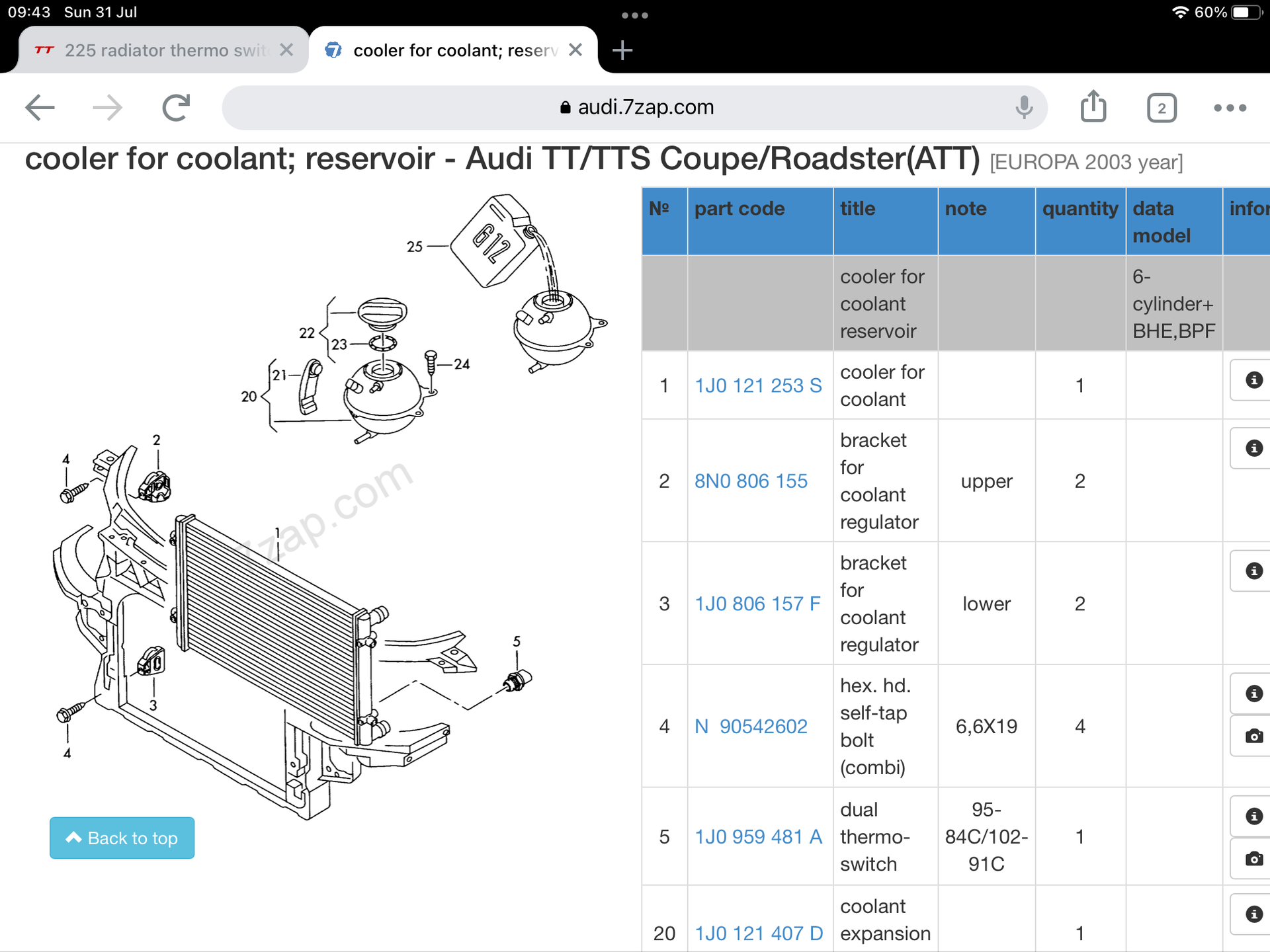Open a new browser tab
Viewport: 1270px width, 952px height.
pos(622,50)
